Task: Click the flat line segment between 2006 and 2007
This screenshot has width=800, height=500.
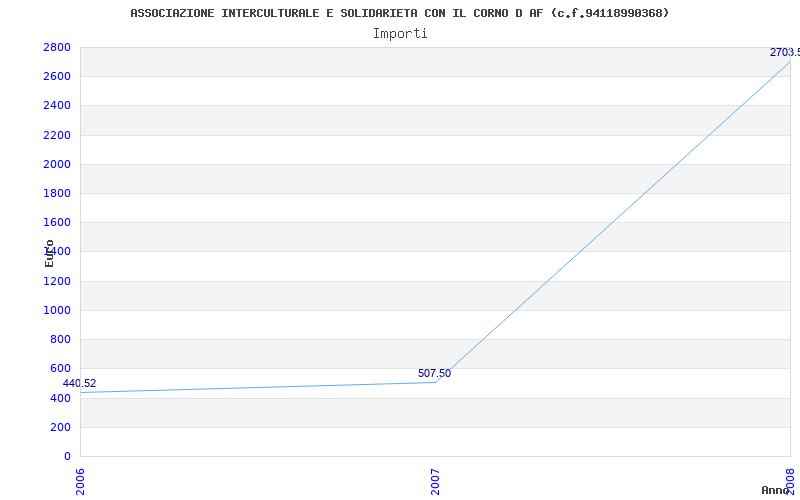Action: tap(258, 387)
